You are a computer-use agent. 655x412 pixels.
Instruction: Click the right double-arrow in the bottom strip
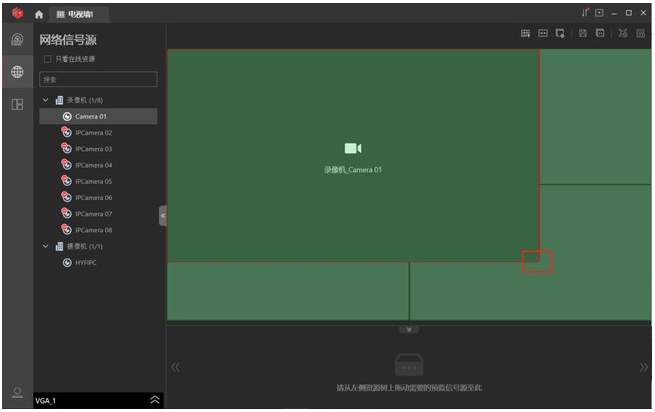pos(639,367)
